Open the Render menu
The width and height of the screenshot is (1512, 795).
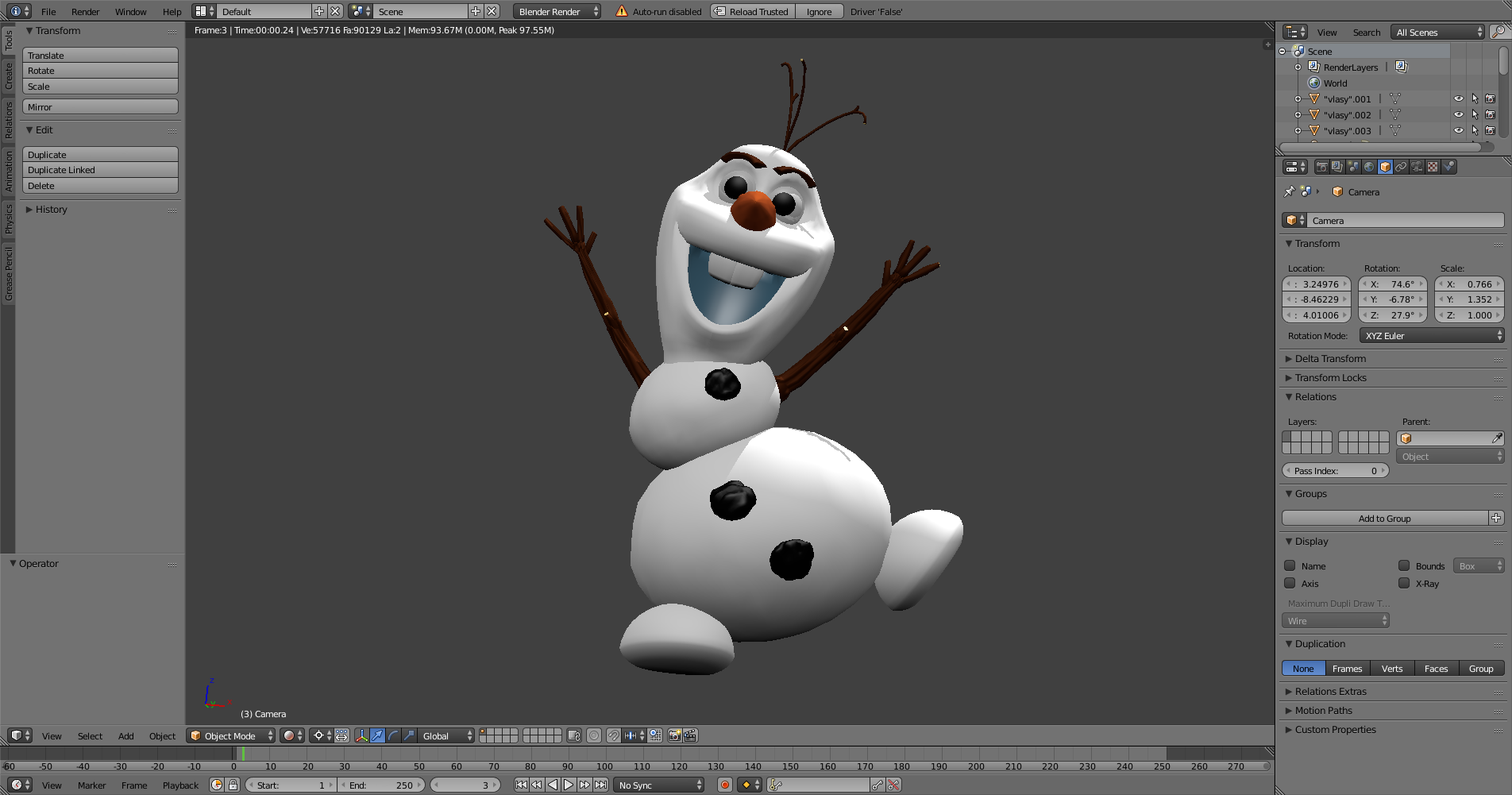(85, 12)
